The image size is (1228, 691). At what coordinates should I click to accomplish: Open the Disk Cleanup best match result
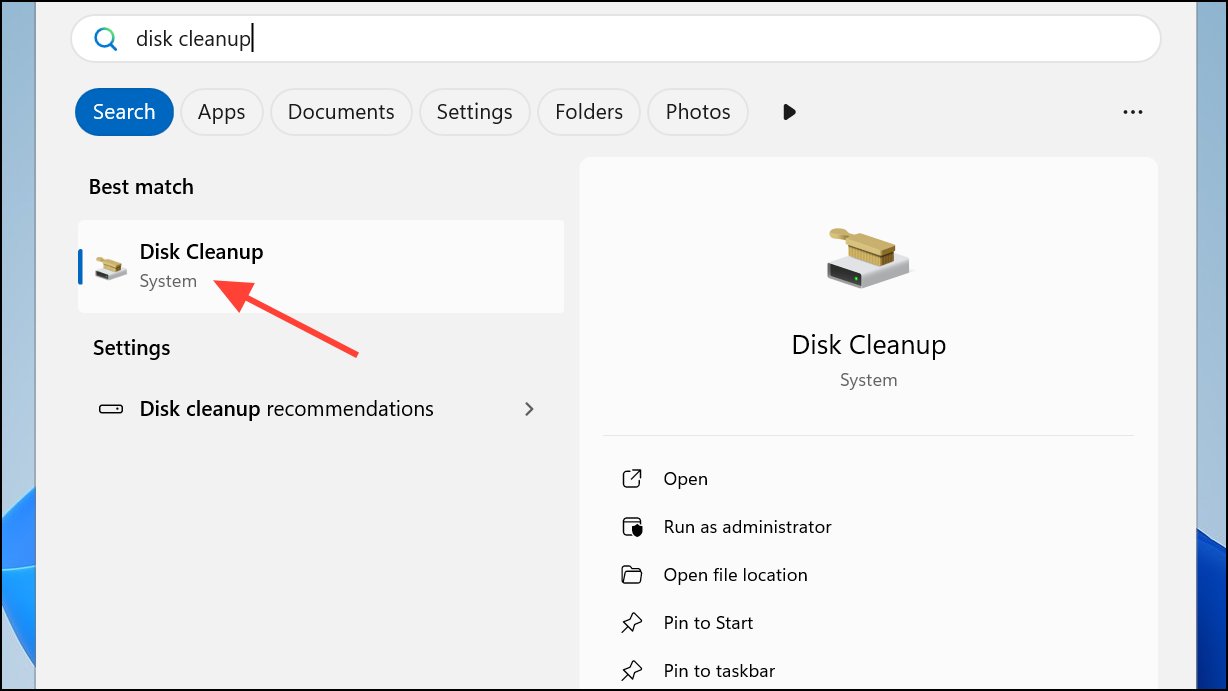321,266
